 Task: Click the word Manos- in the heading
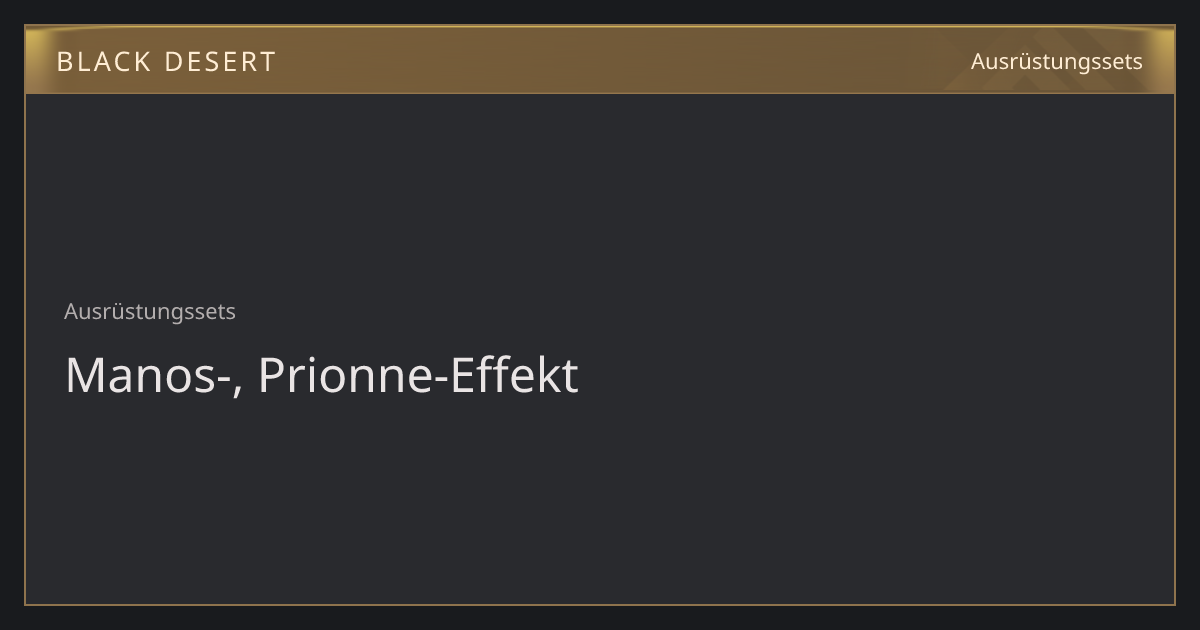[148, 376]
